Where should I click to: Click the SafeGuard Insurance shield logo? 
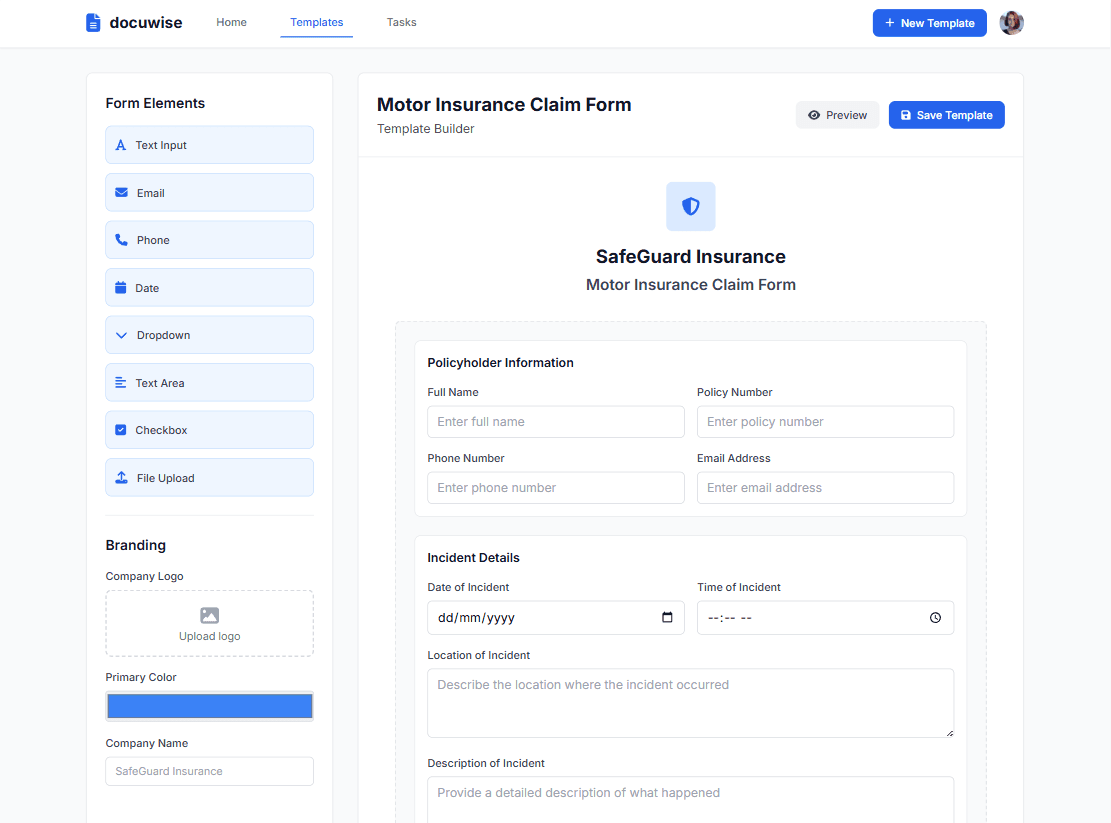(x=690, y=206)
